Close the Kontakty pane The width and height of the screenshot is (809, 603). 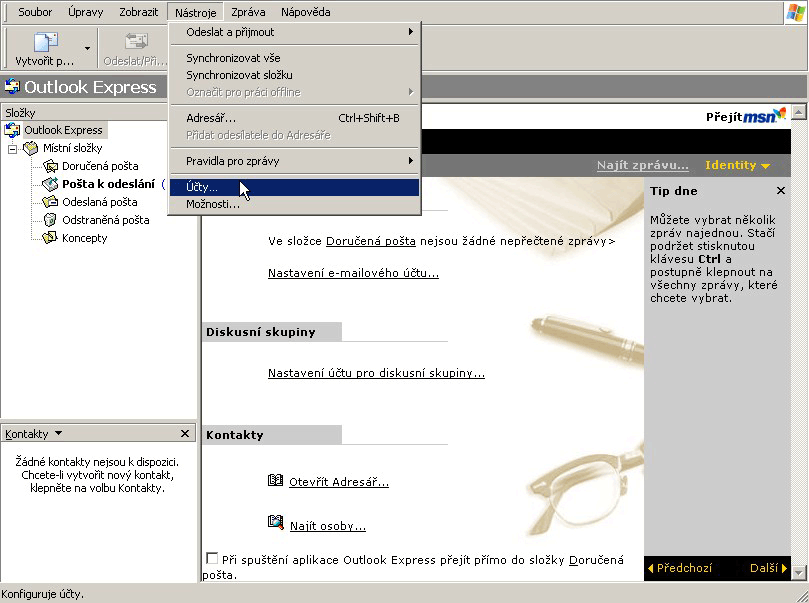185,434
